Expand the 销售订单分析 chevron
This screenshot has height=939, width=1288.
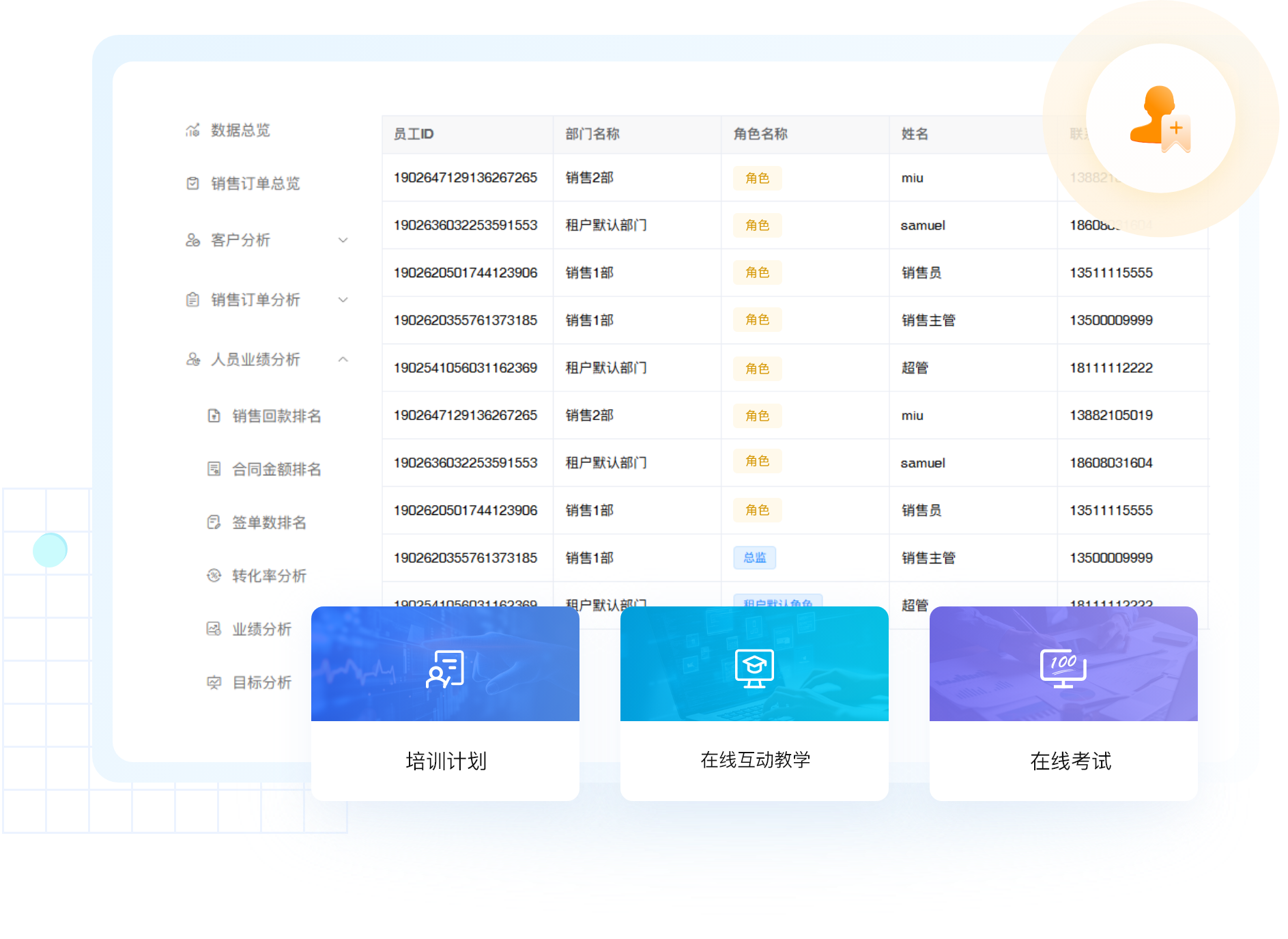point(343,299)
